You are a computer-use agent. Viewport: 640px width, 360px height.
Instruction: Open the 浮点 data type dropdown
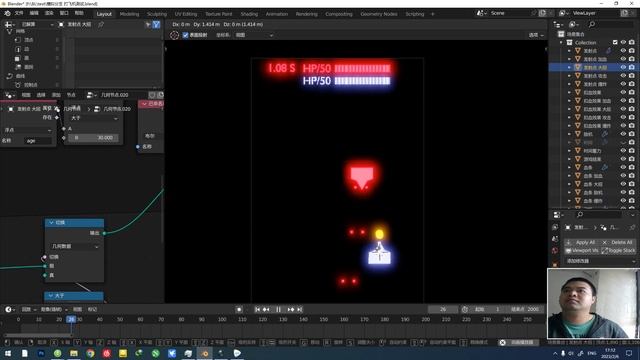point(27,130)
